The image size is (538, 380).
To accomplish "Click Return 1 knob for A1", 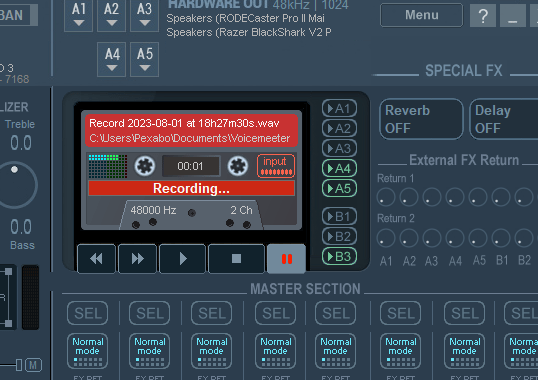I will pyautogui.click(x=386, y=198).
